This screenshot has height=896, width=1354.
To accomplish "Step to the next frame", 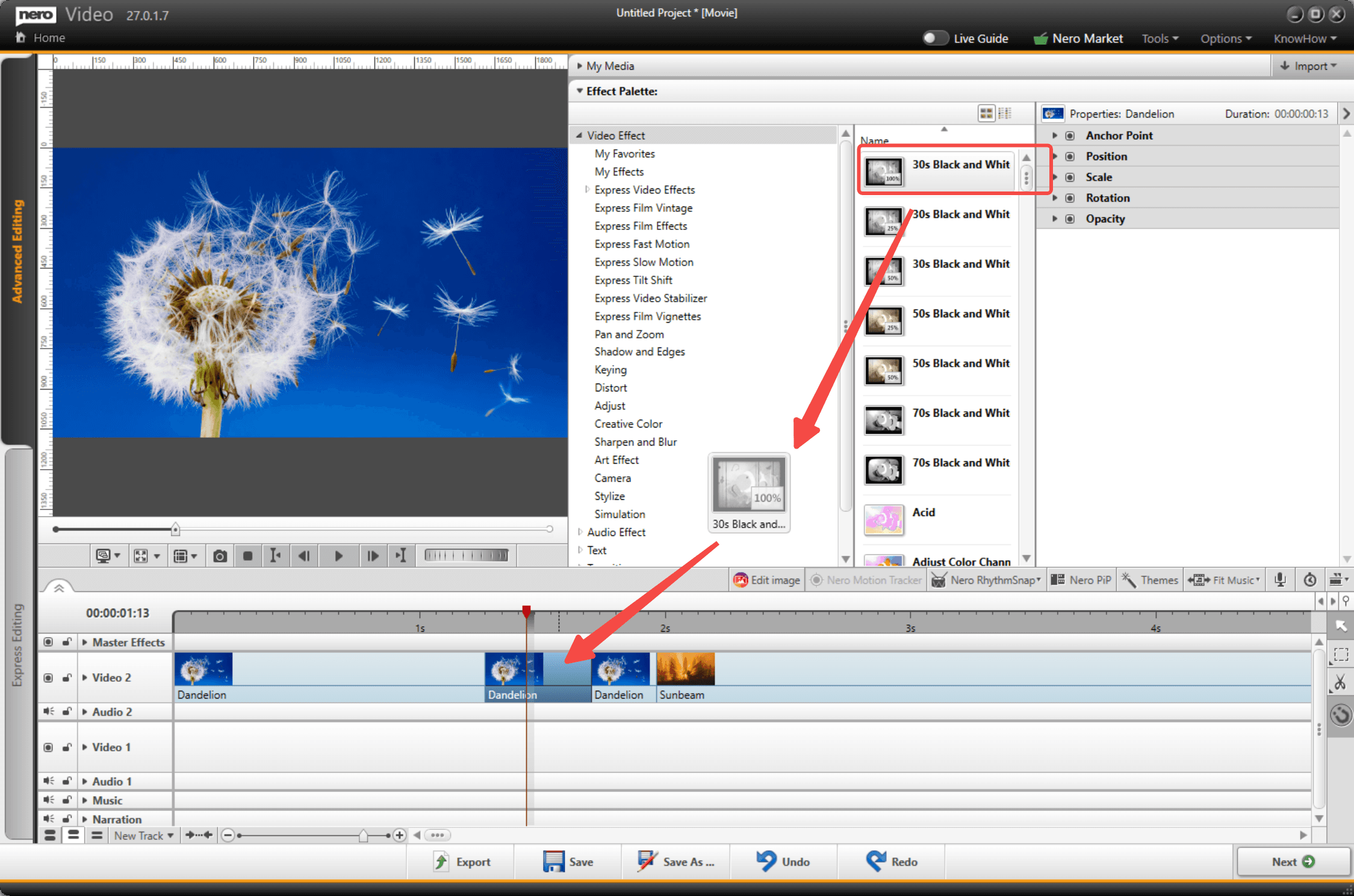I will [x=373, y=556].
